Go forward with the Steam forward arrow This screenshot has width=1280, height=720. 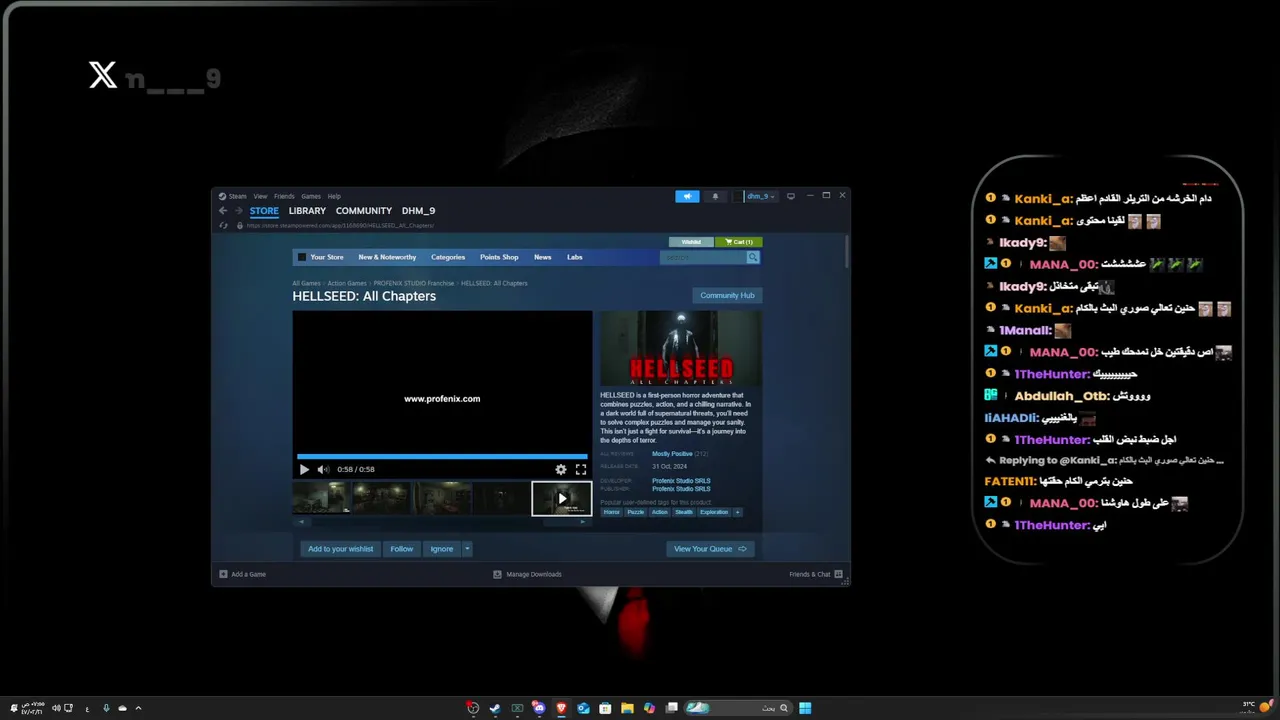[239, 211]
